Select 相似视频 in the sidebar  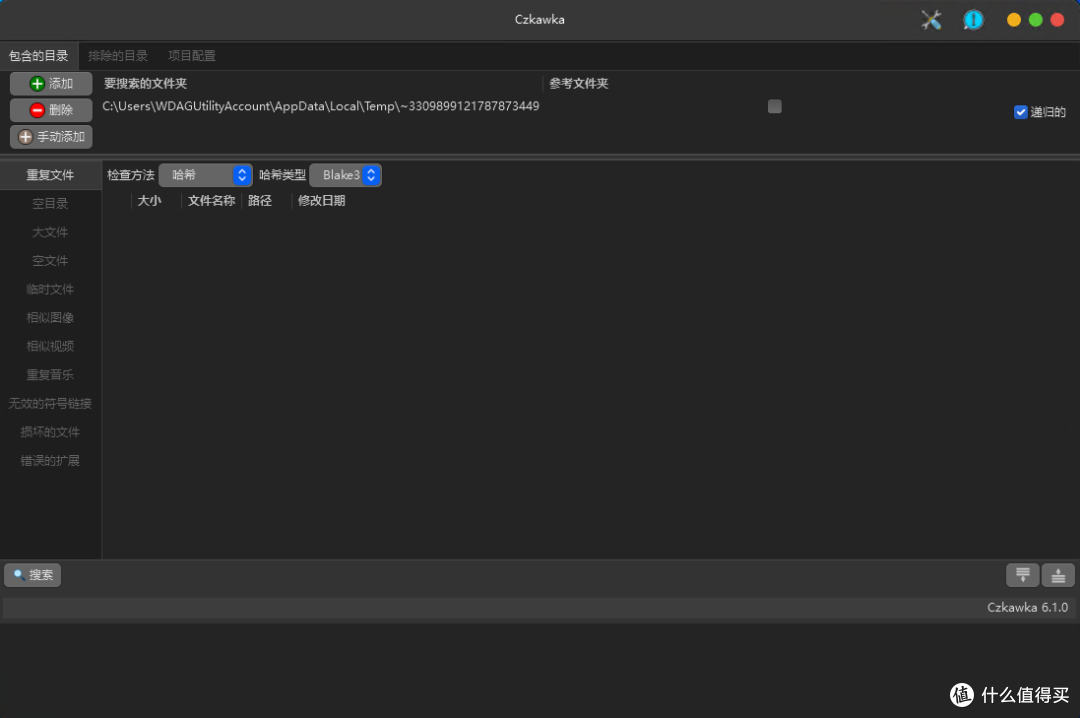tap(50, 346)
